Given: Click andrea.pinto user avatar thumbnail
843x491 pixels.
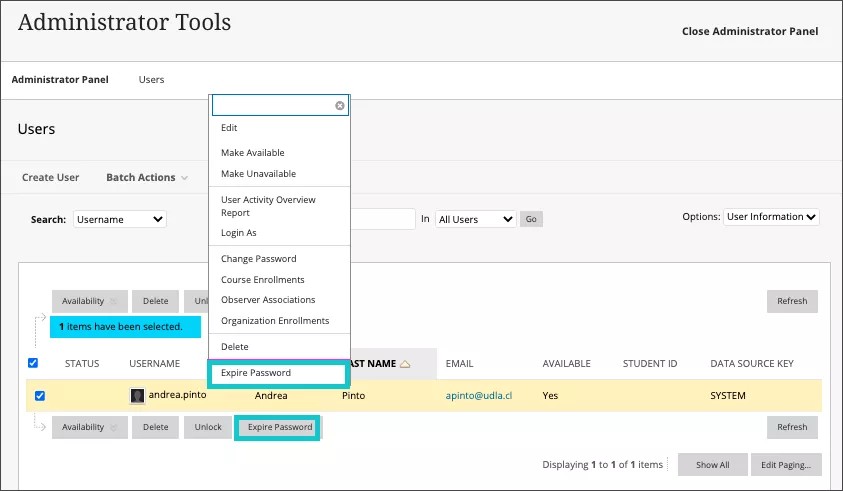Looking at the screenshot, I should pyautogui.click(x=138, y=396).
